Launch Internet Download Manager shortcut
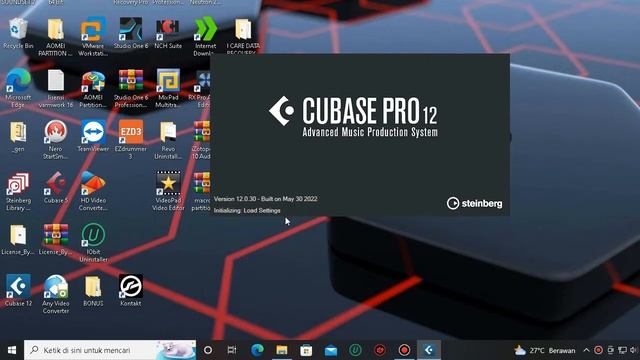The image size is (640, 360). click(x=205, y=36)
